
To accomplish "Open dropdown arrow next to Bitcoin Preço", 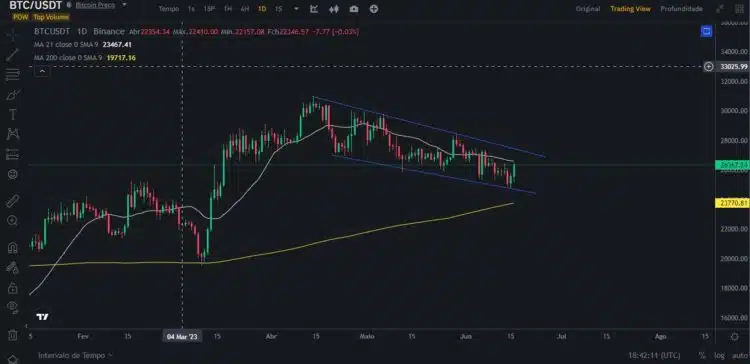I will (x=124, y=4).
